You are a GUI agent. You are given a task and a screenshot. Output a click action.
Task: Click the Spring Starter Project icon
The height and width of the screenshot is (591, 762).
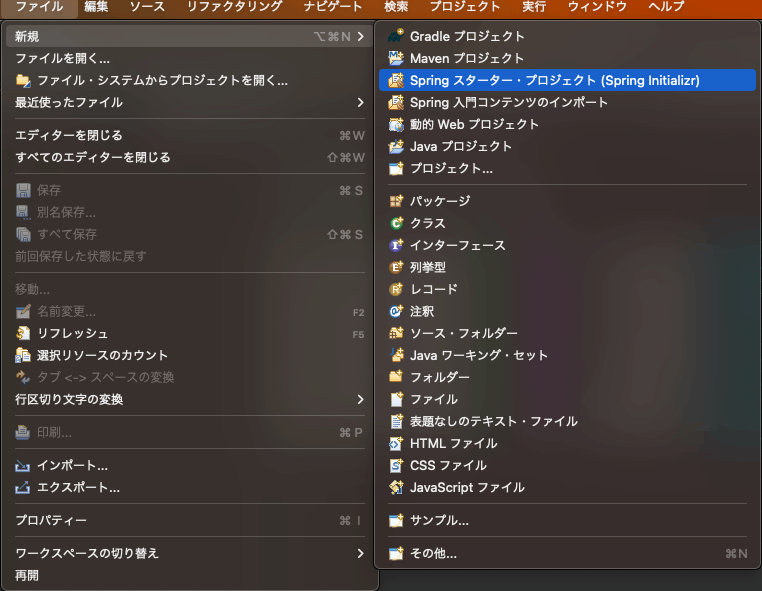[396, 80]
